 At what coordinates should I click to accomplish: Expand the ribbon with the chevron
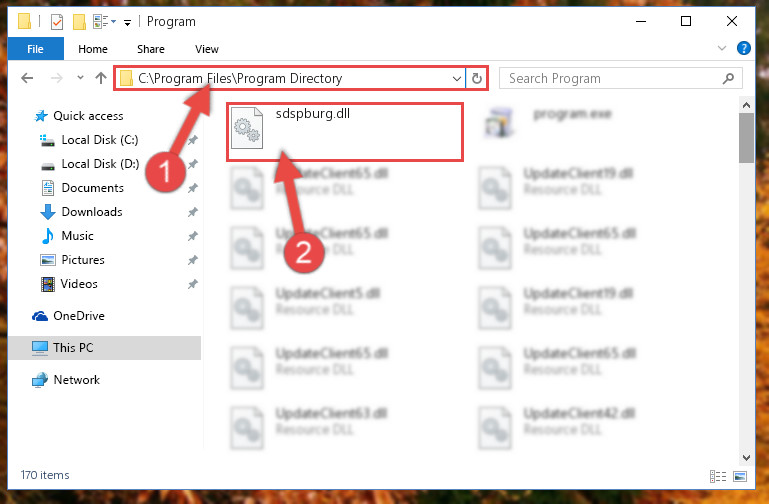tap(722, 48)
